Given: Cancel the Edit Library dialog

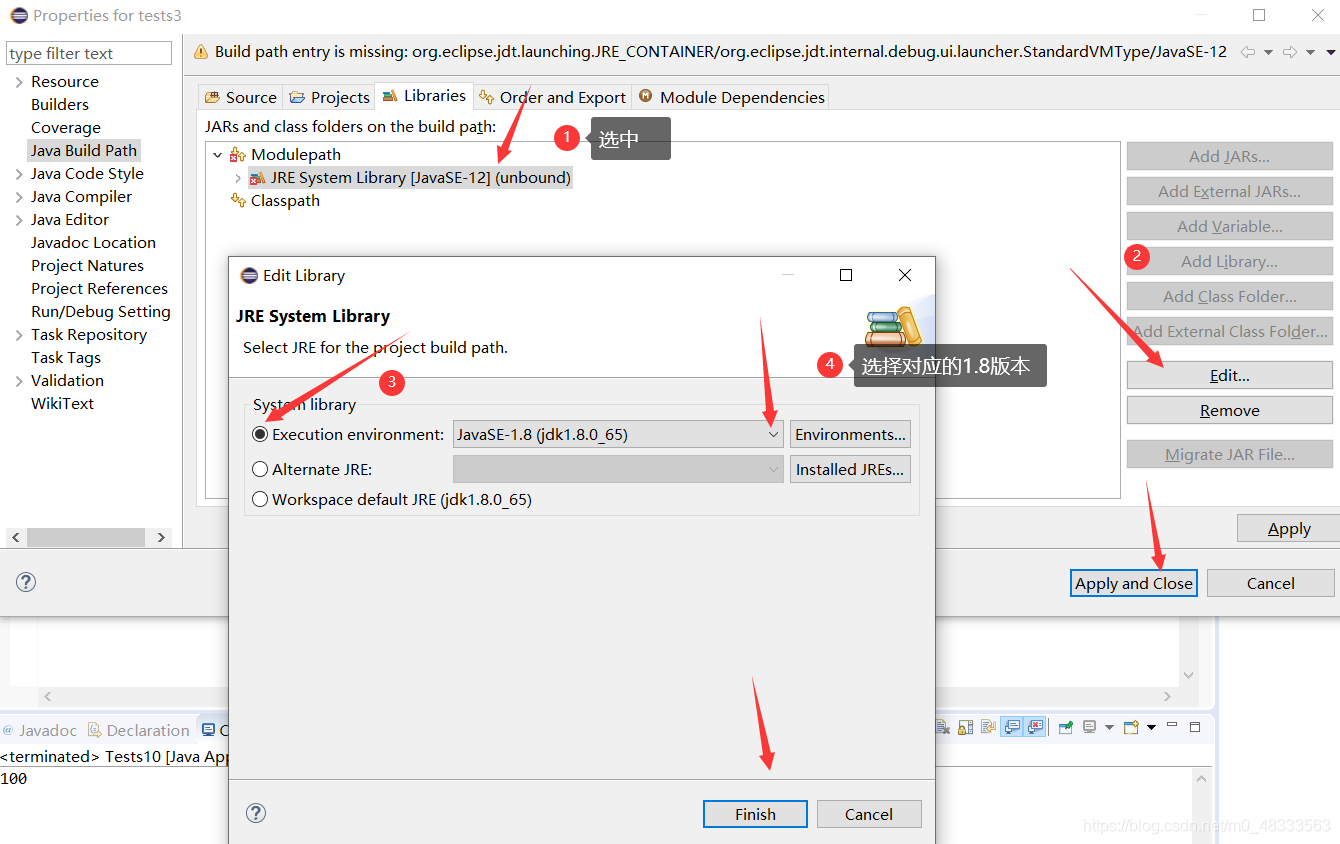Looking at the screenshot, I should pos(869,814).
